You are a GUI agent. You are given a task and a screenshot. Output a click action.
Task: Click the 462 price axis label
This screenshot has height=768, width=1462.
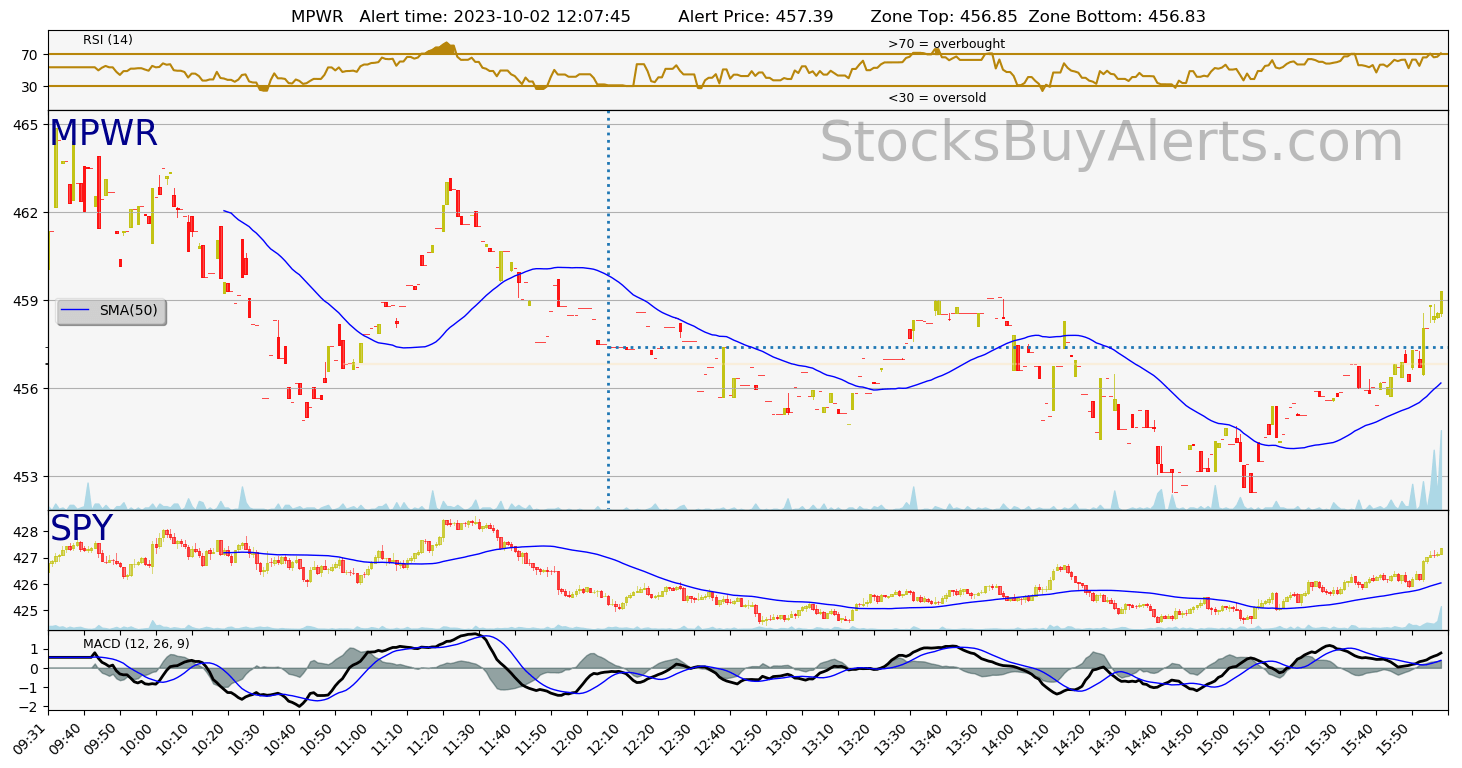(26, 213)
